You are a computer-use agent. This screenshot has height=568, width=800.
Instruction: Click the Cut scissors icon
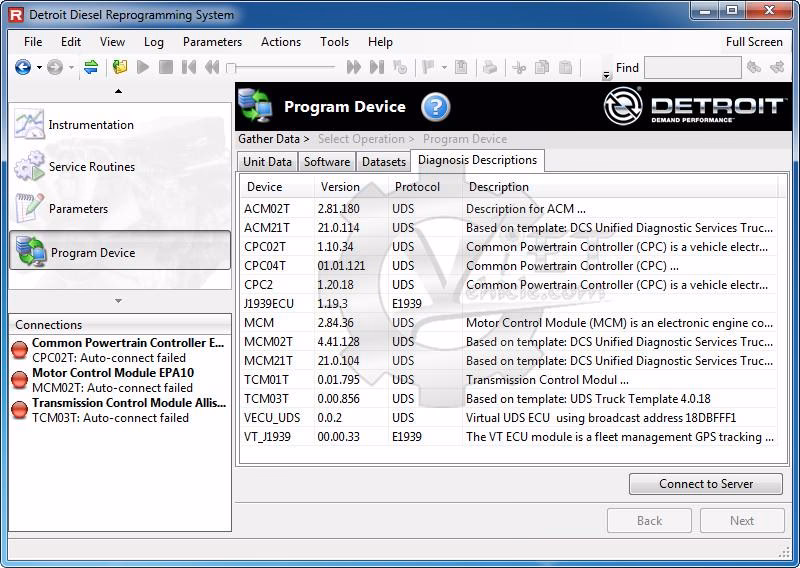[519, 67]
